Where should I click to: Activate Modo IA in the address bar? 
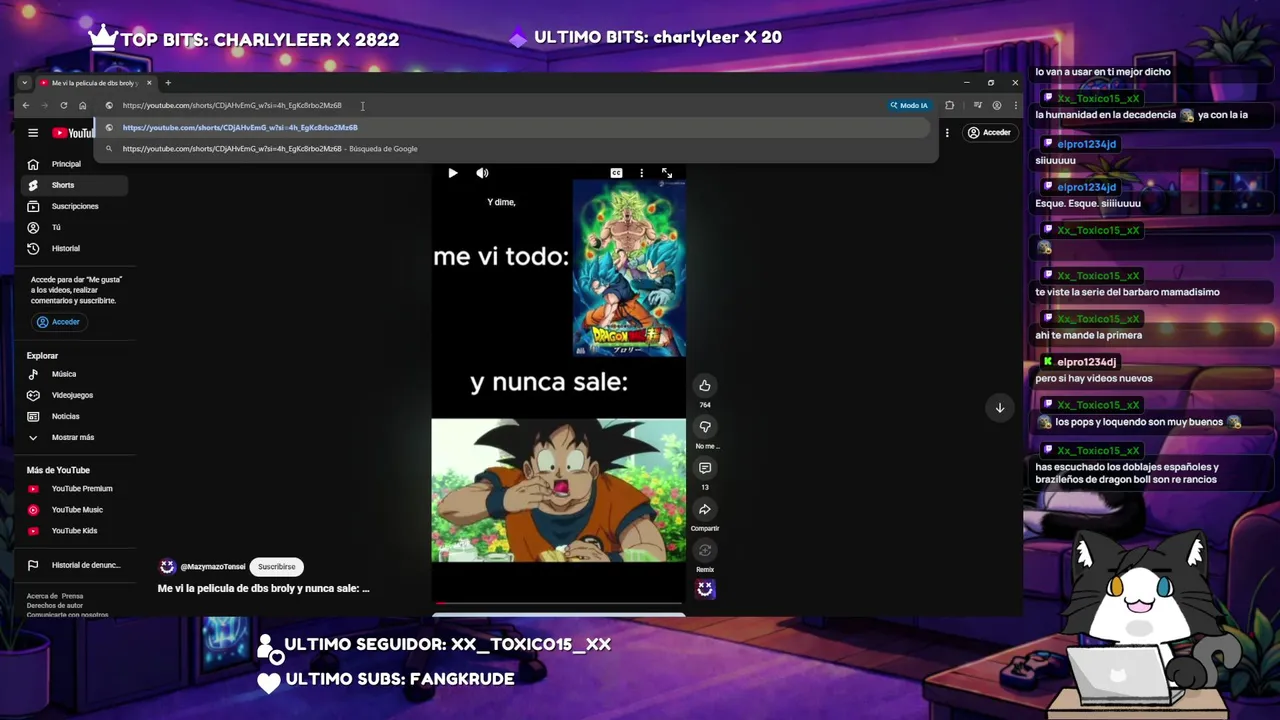pos(909,105)
